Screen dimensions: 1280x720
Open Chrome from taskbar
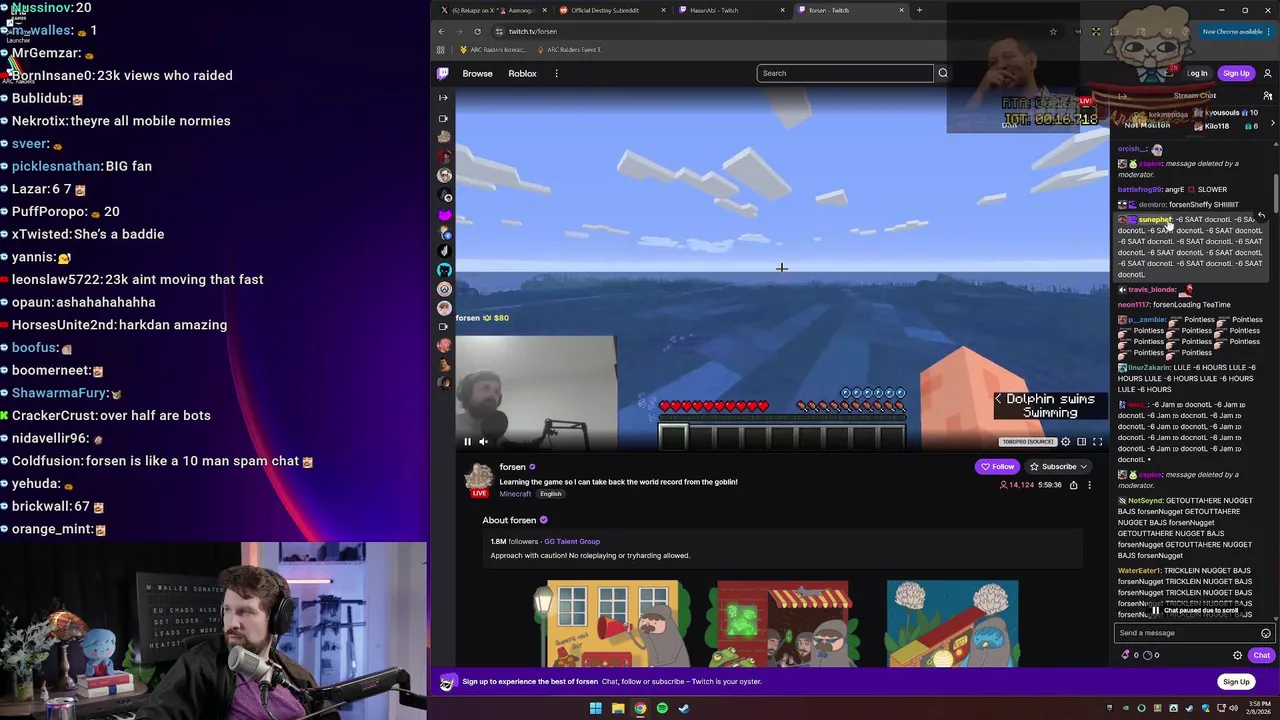(x=640, y=708)
